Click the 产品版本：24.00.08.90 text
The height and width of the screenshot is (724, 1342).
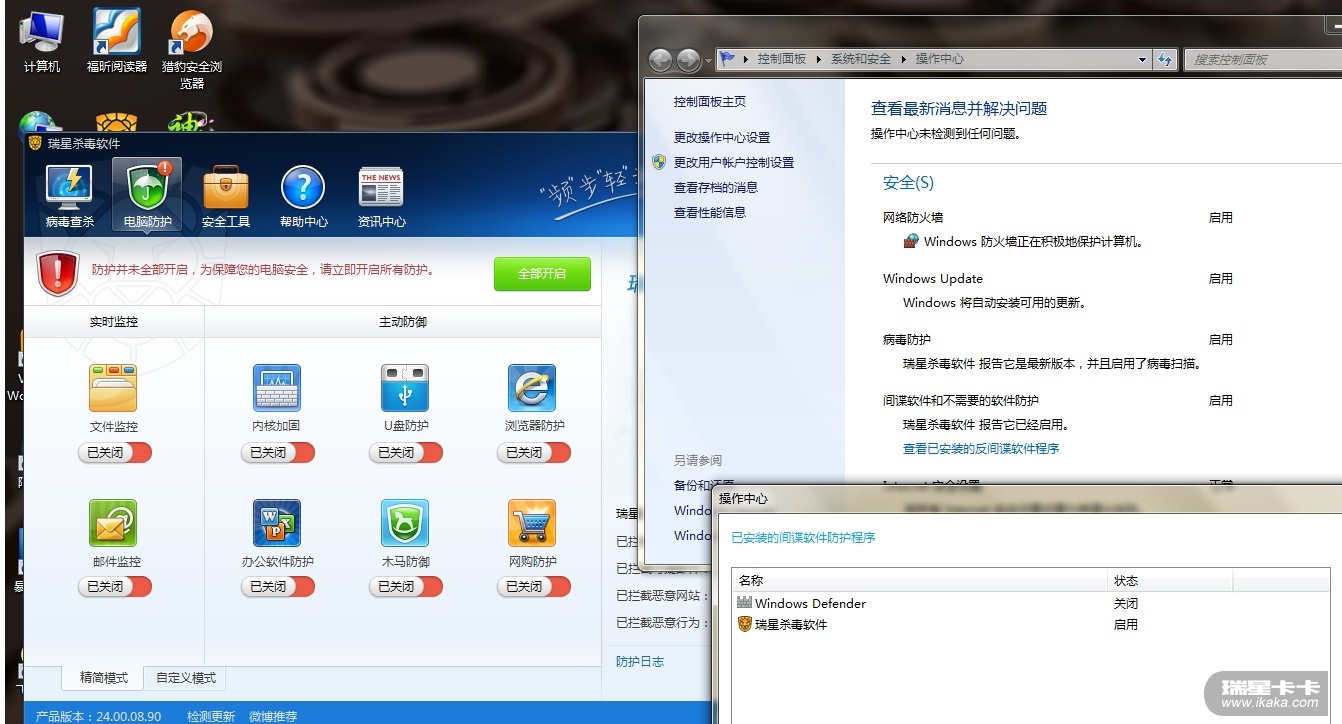point(98,716)
